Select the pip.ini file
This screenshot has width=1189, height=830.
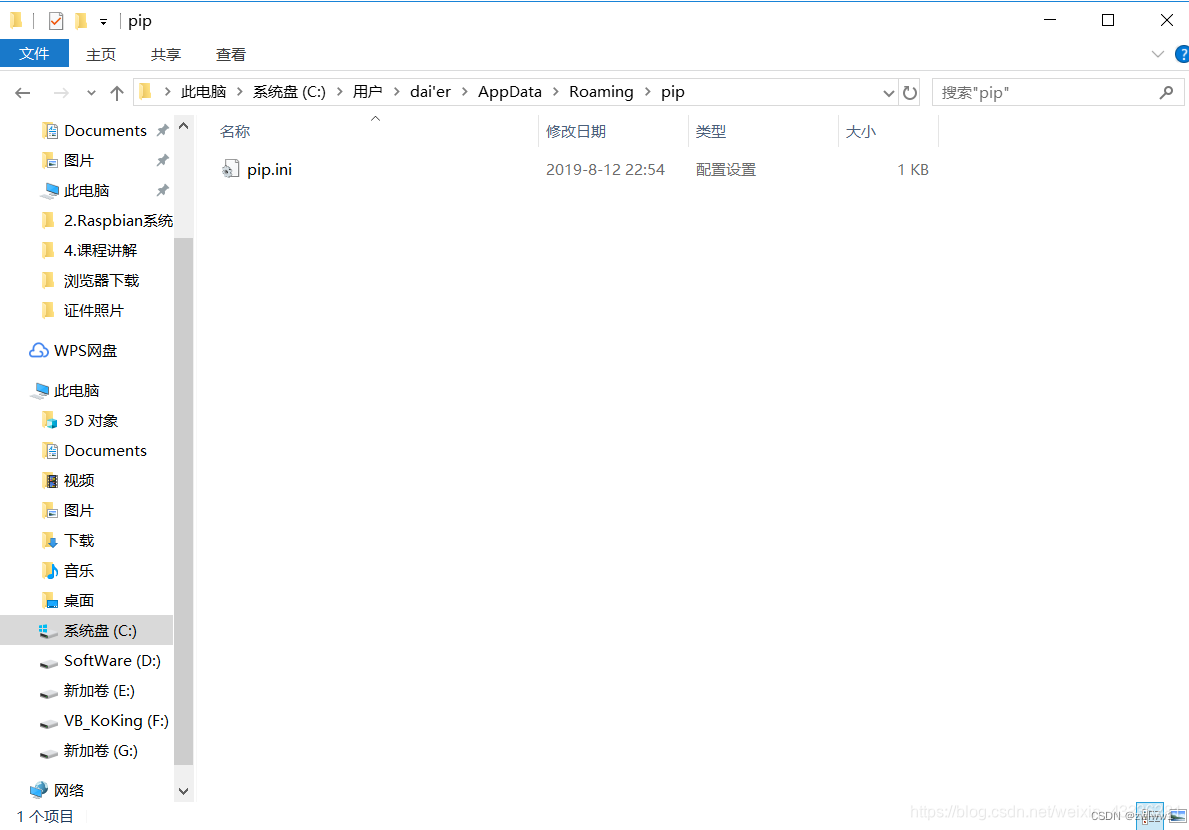(x=268, y=169)
